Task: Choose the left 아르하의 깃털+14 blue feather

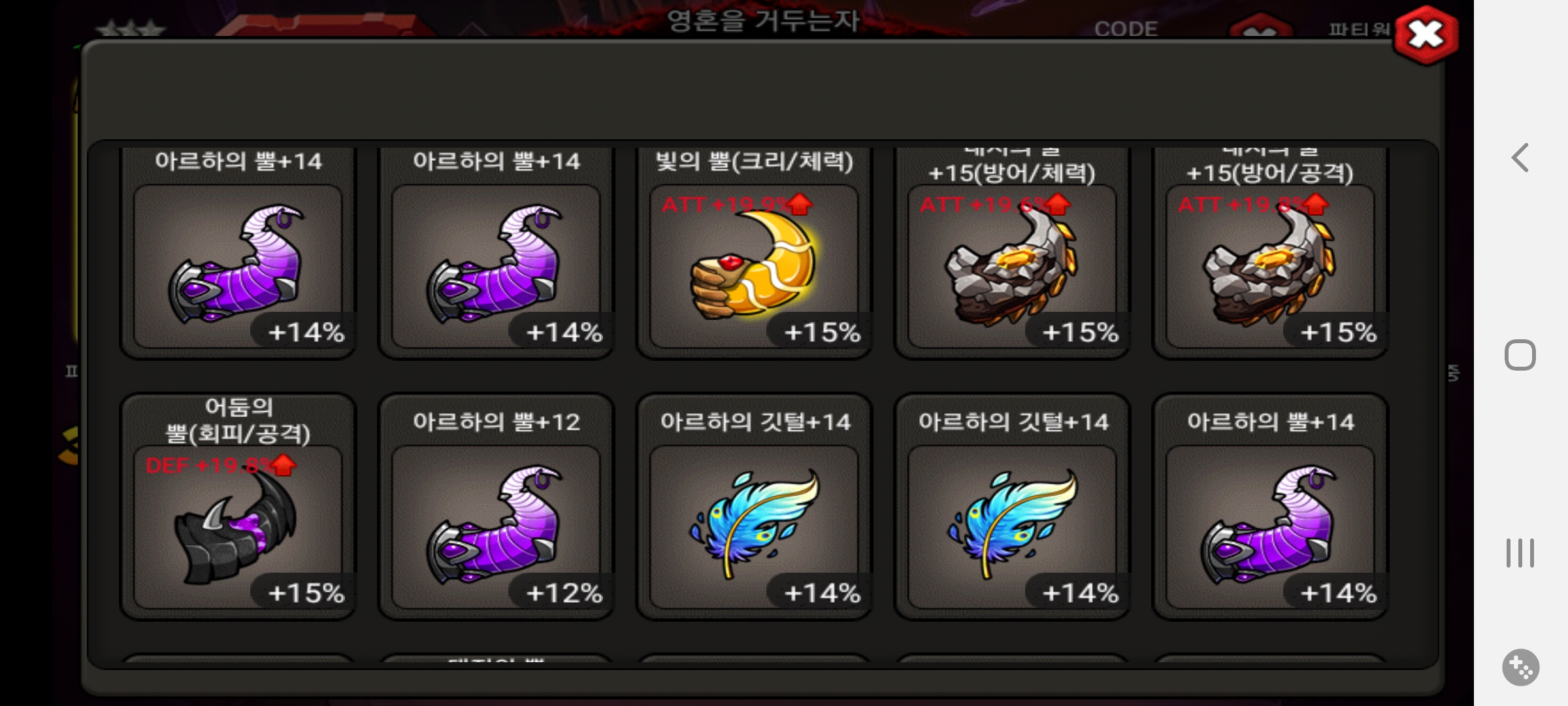Action: coord(754,507)
